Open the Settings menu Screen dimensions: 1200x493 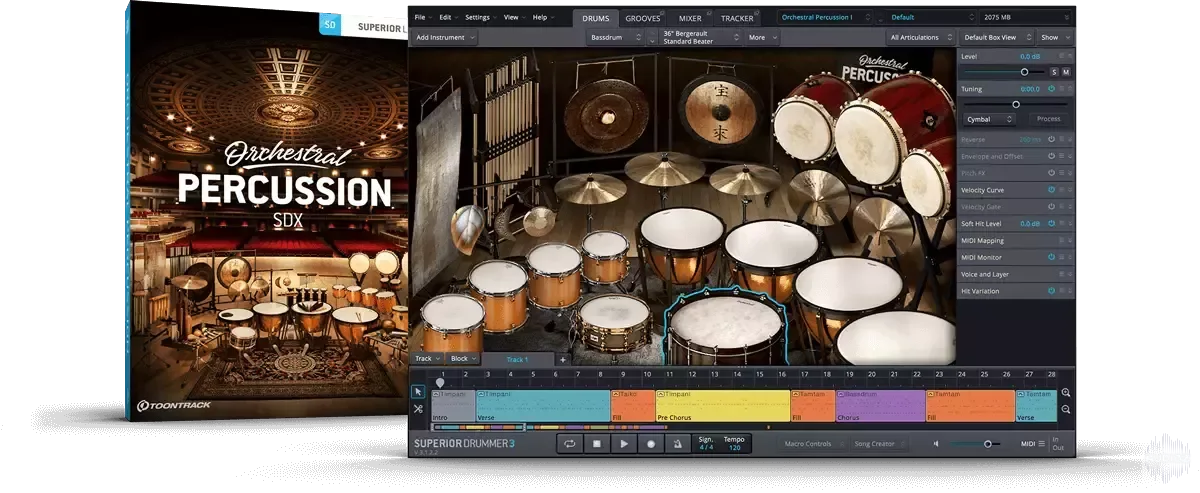481,17
